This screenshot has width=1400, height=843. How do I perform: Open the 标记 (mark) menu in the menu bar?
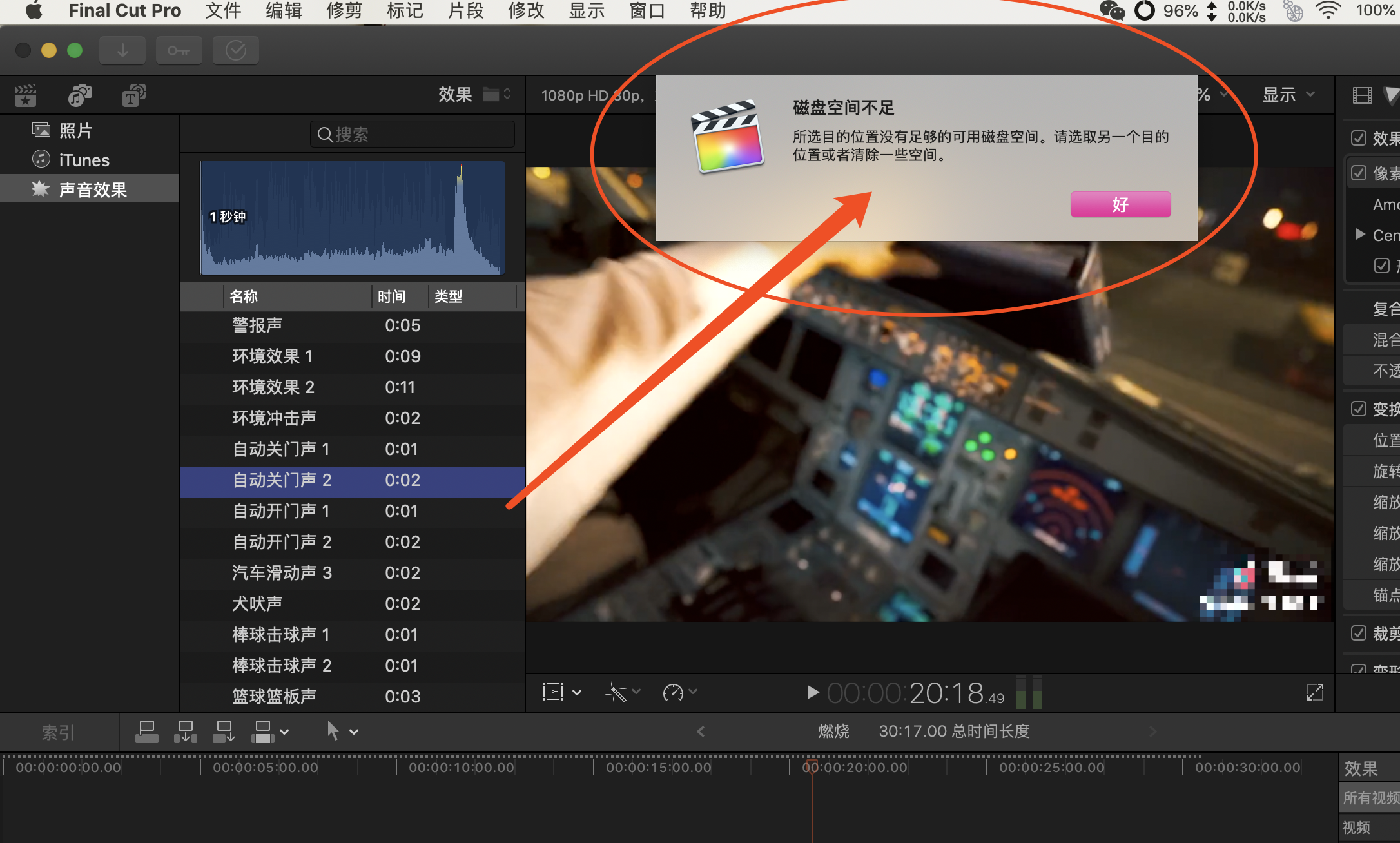coord(405,11)
